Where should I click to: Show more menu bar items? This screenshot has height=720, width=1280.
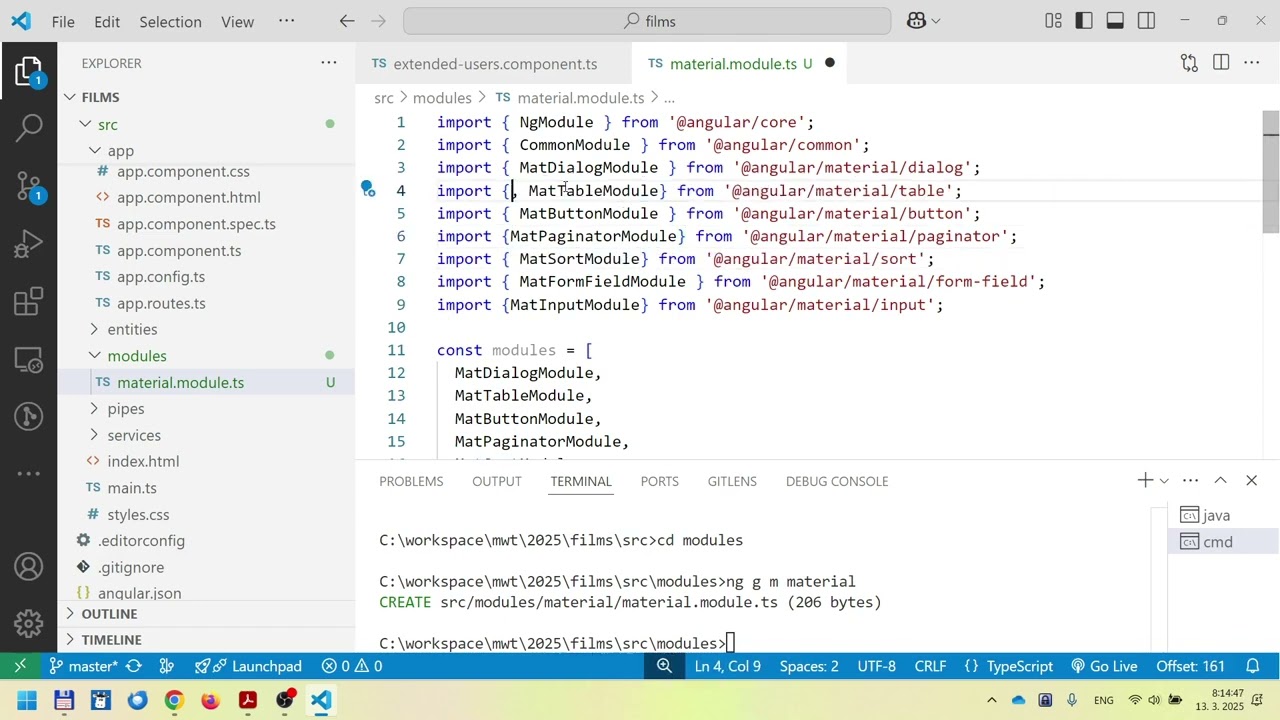tap(287, 21)
